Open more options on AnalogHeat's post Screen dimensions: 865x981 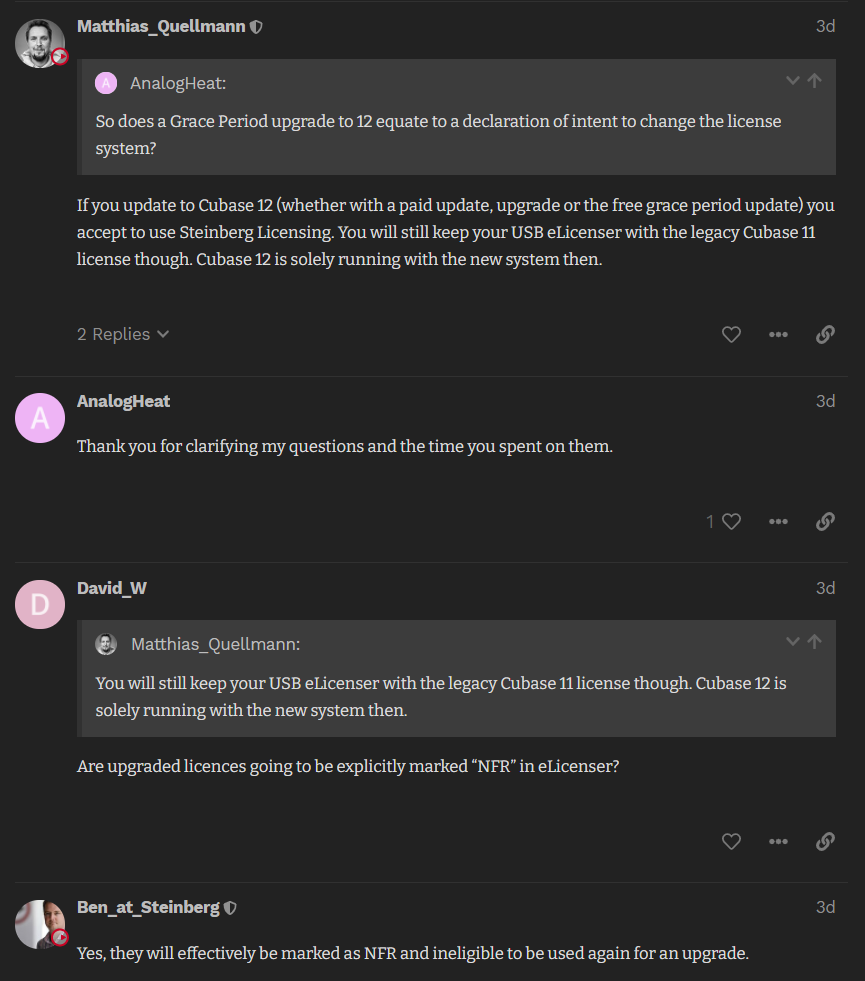click(778, 521)
